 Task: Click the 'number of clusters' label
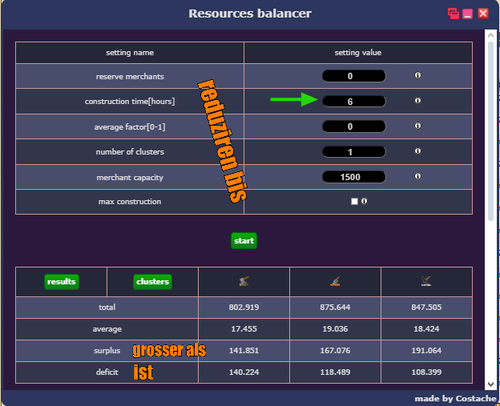coord(130,152)
